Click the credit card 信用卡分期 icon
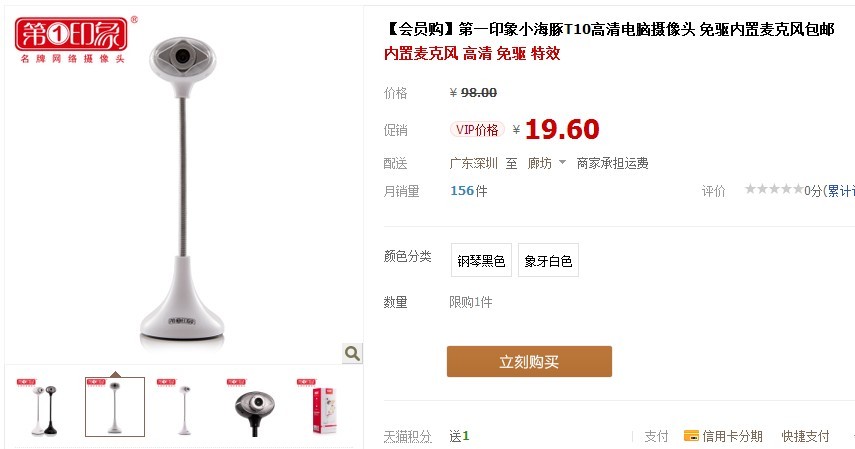855x449 pixels. pos(691,436)
